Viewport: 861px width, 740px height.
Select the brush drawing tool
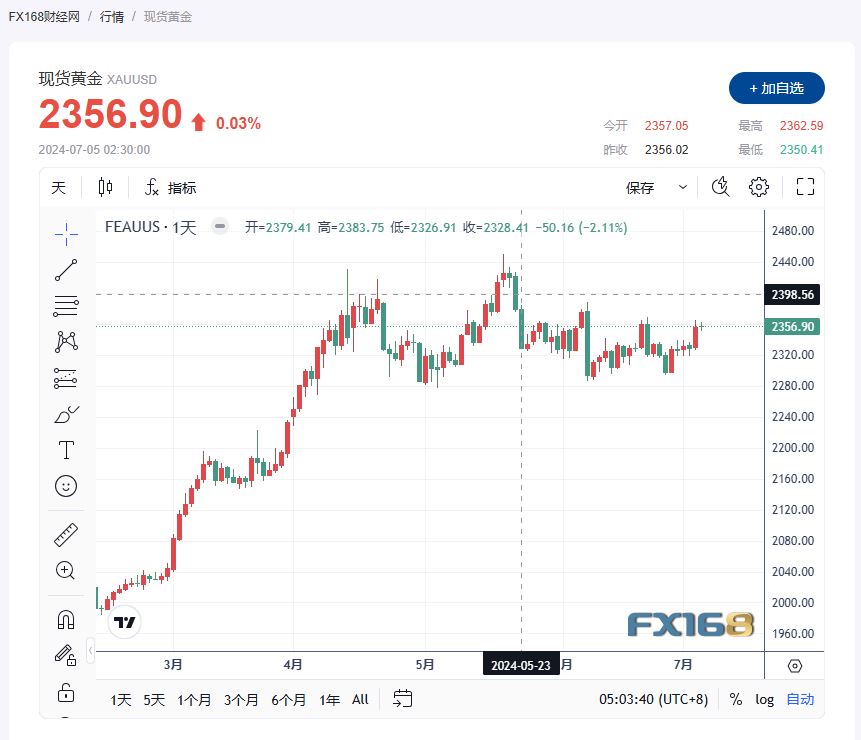(66, 413)
